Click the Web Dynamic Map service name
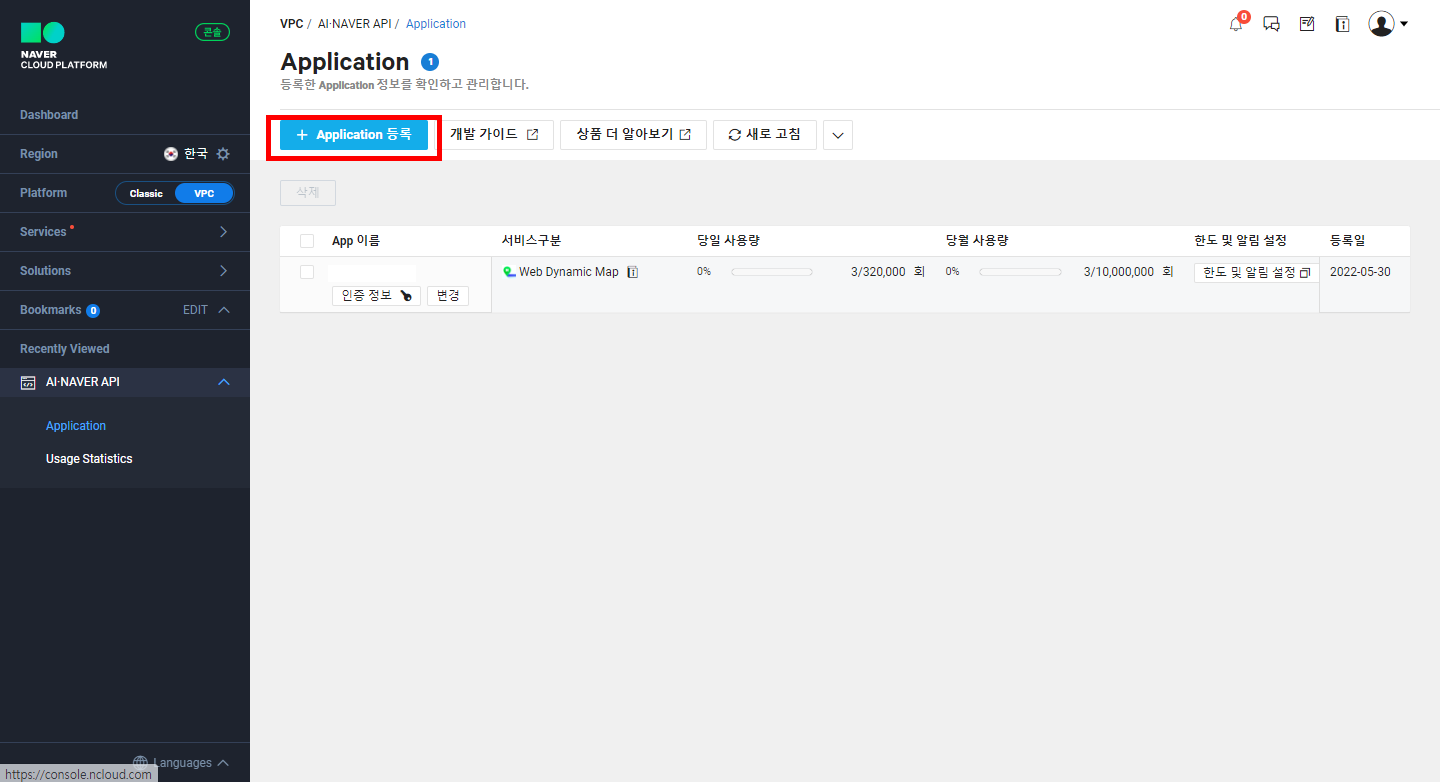 pos(569,272)
